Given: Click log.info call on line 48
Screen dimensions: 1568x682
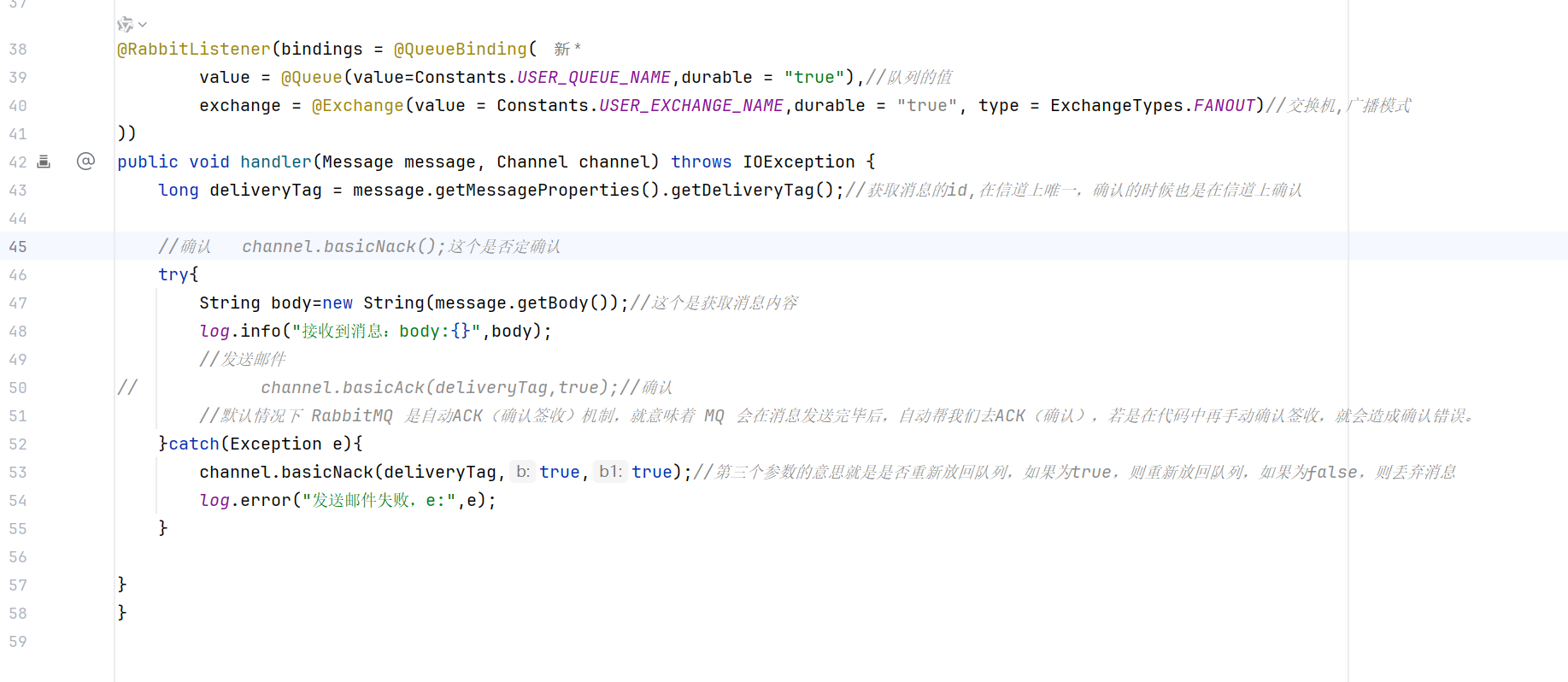Looking at the screenshot, I should click(240, 331).
